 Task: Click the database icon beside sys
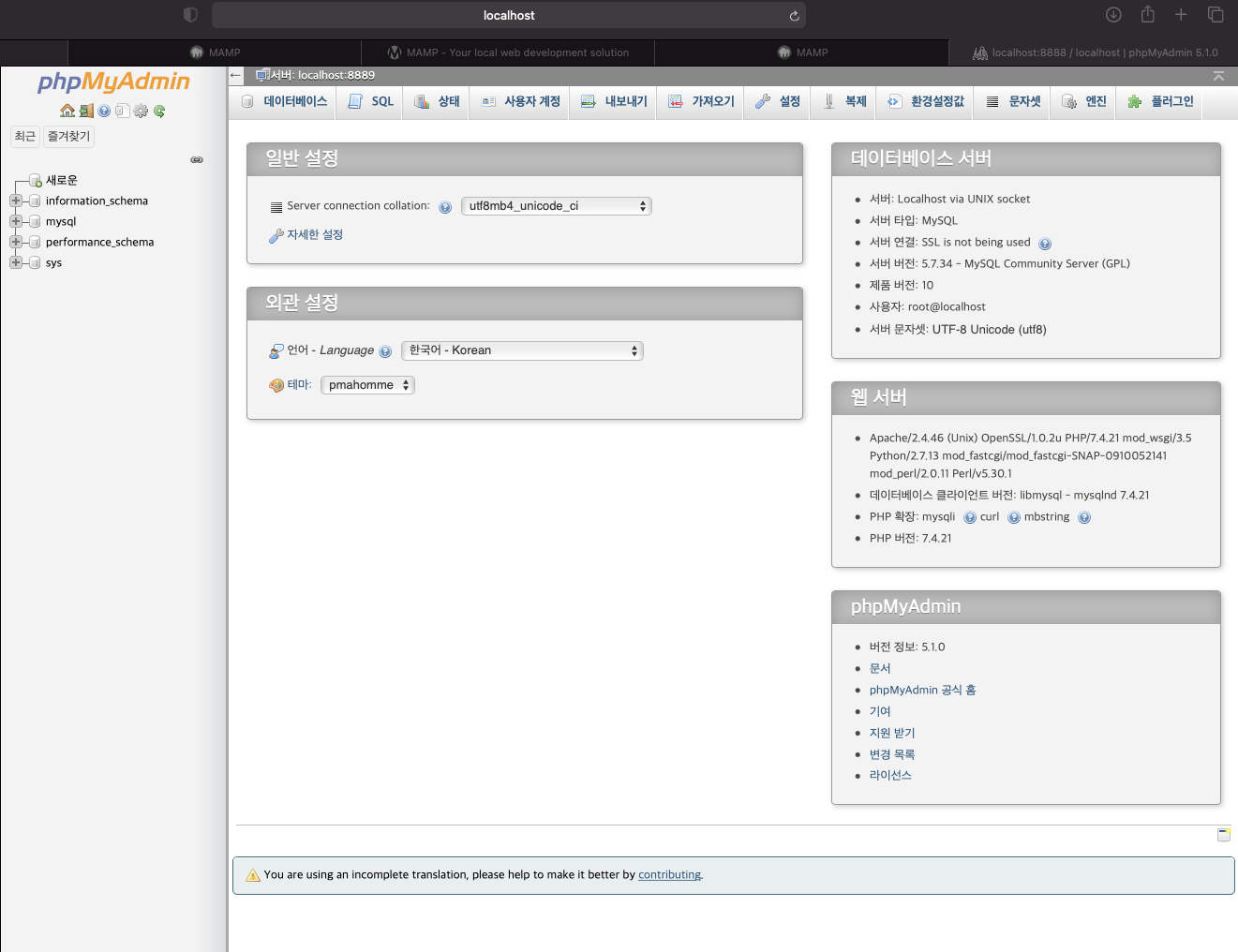pyautogui.click(x=35, y=262)
